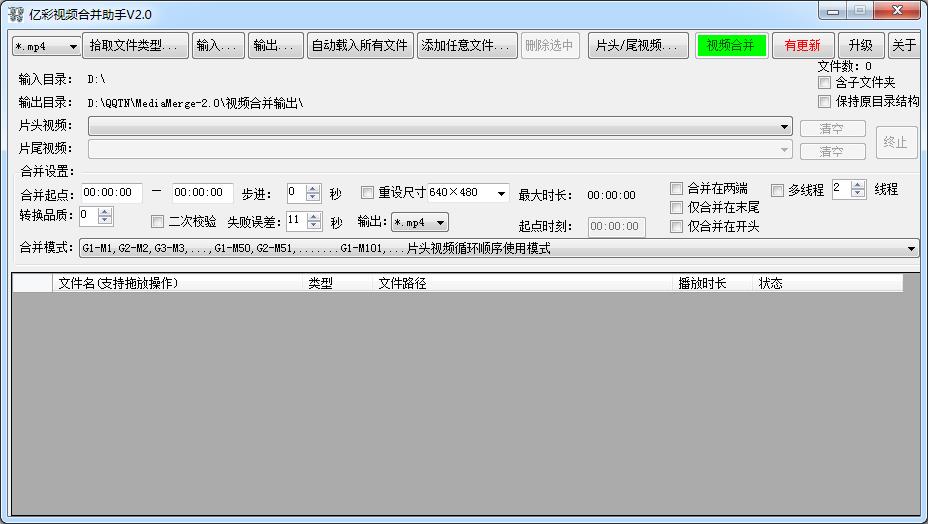
Task: Tick the 二次校验 verification checkbox
Action: pyautogui.click(x=157, y=222)
